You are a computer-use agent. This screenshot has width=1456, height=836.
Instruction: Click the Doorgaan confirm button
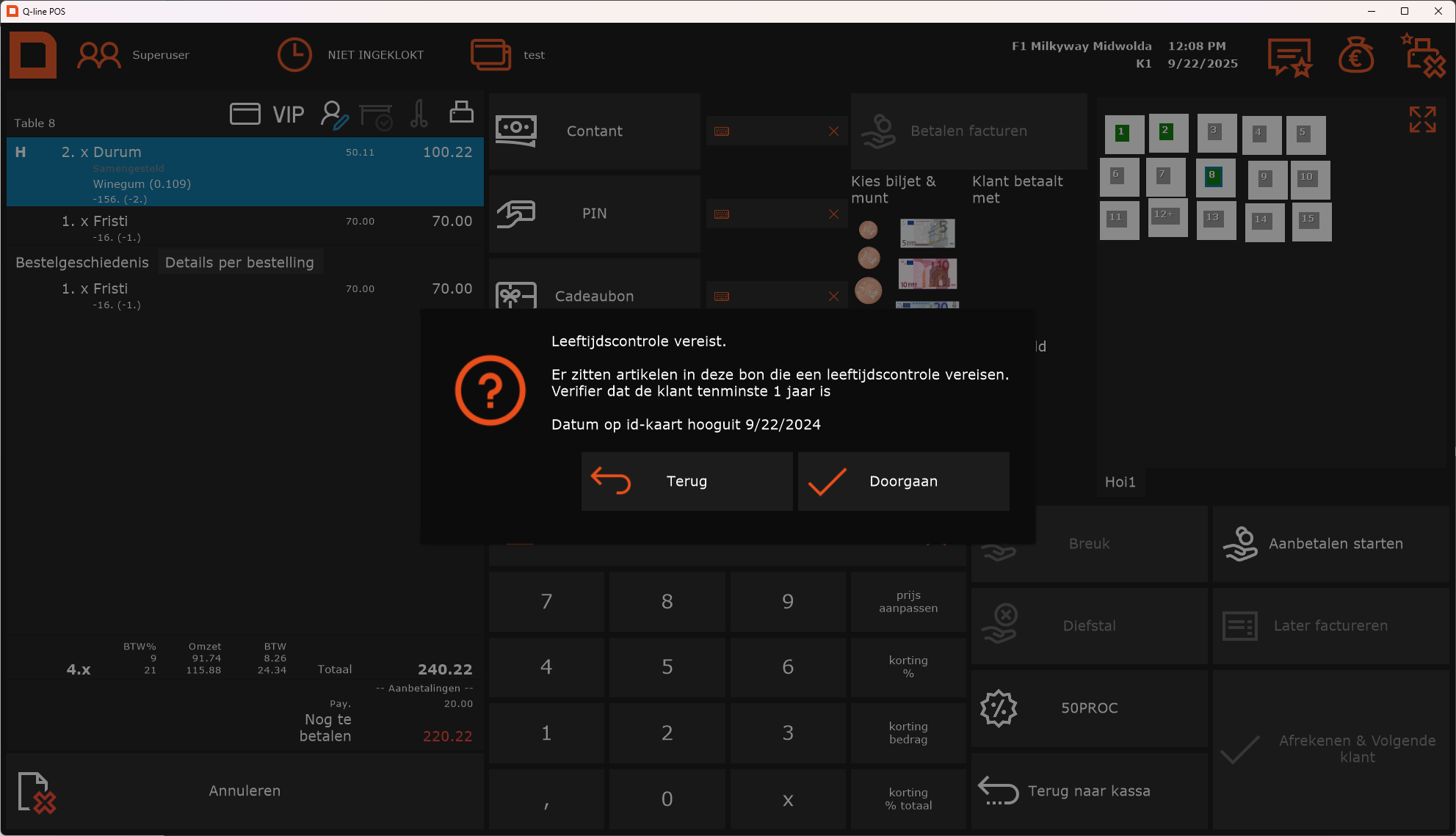tap(903, 481)
